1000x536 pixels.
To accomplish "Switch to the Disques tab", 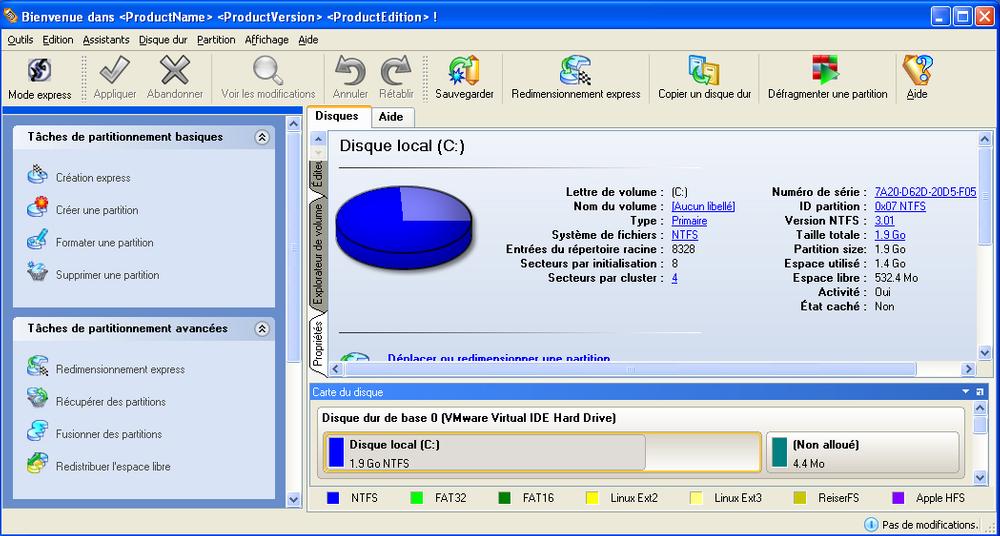I will coord(337,116).
